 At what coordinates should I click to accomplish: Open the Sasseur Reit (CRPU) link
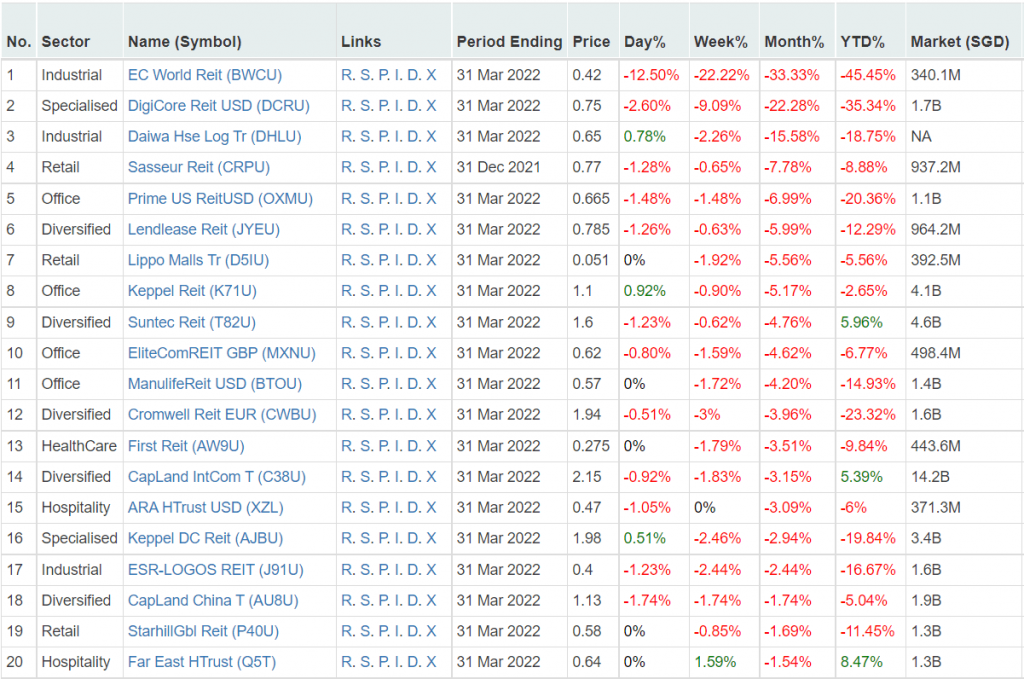pyautogui.click(x=199, y=167)
